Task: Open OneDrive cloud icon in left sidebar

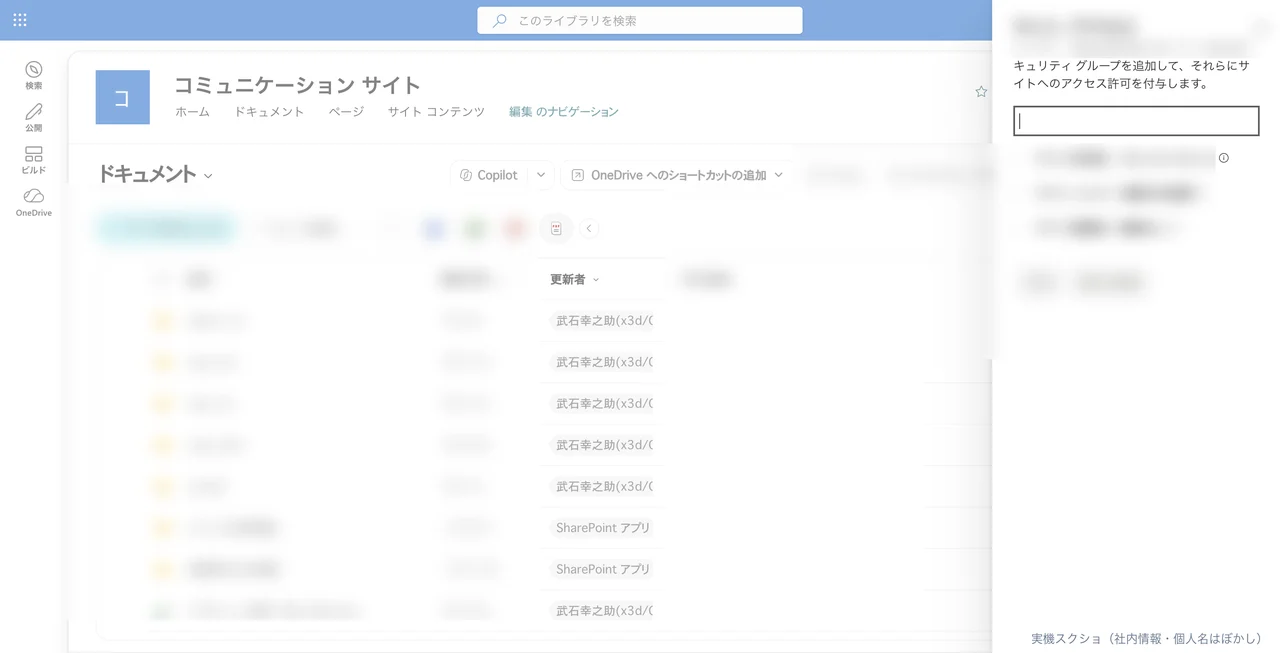Action: click(34, 203)
